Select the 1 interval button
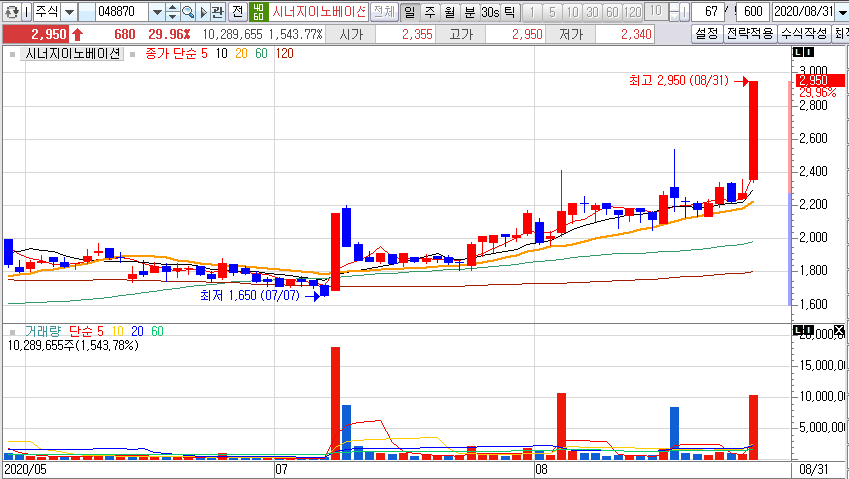The image size is (849, 479). point(532,11)
